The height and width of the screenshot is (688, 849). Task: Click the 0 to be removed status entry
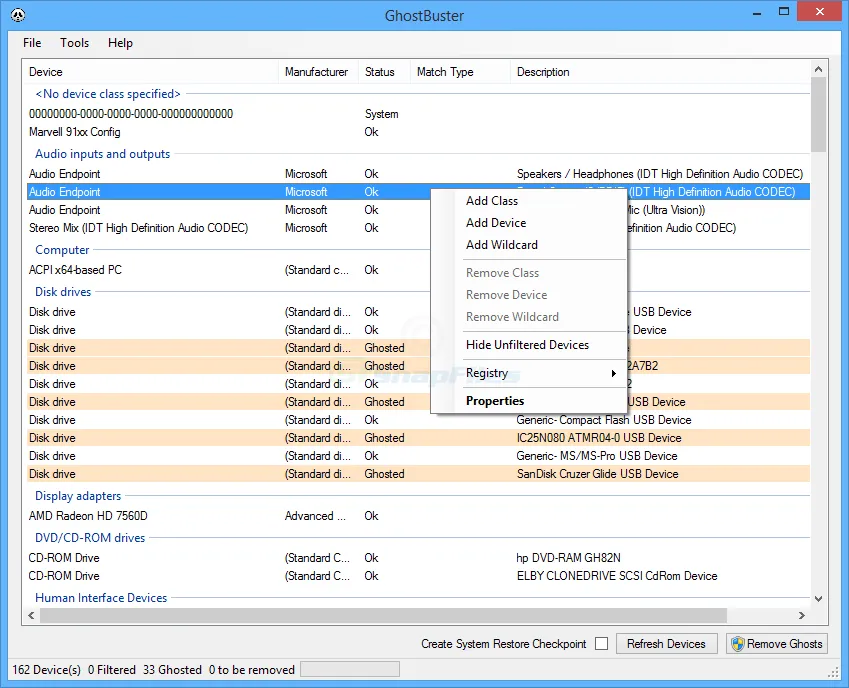tap(252, 670)
